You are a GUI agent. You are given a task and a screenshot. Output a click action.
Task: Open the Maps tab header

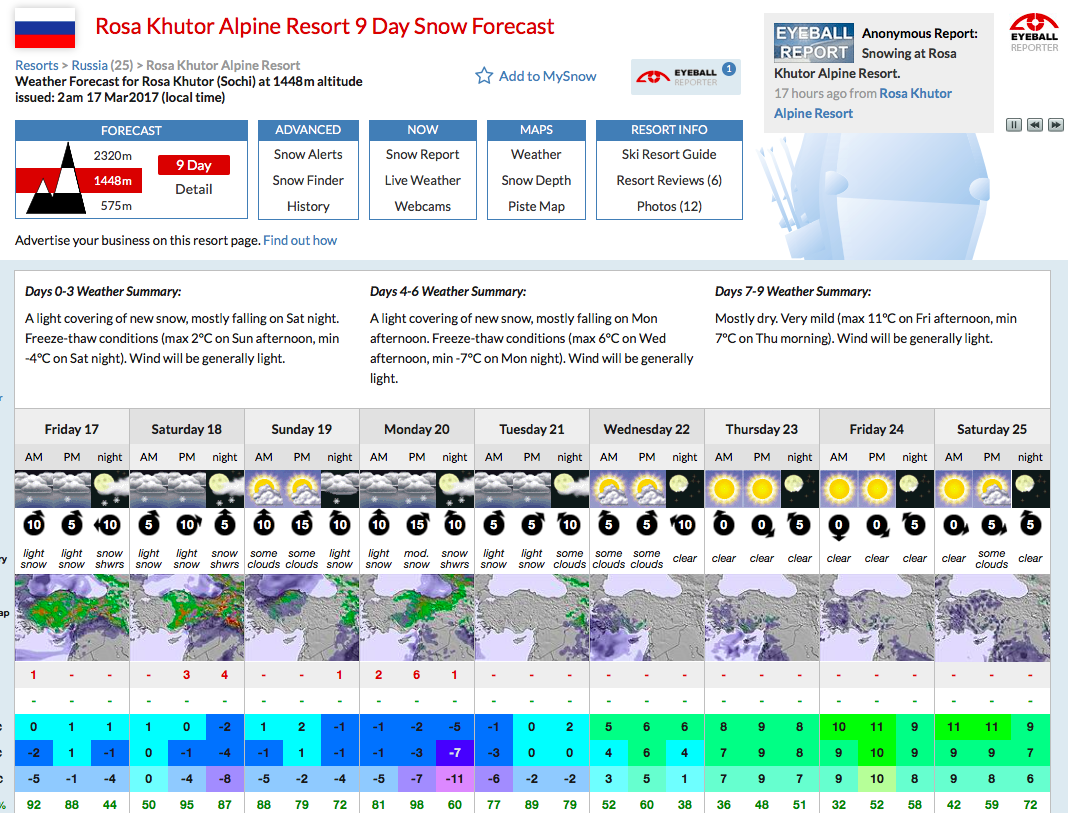click(x=536, y=129)
